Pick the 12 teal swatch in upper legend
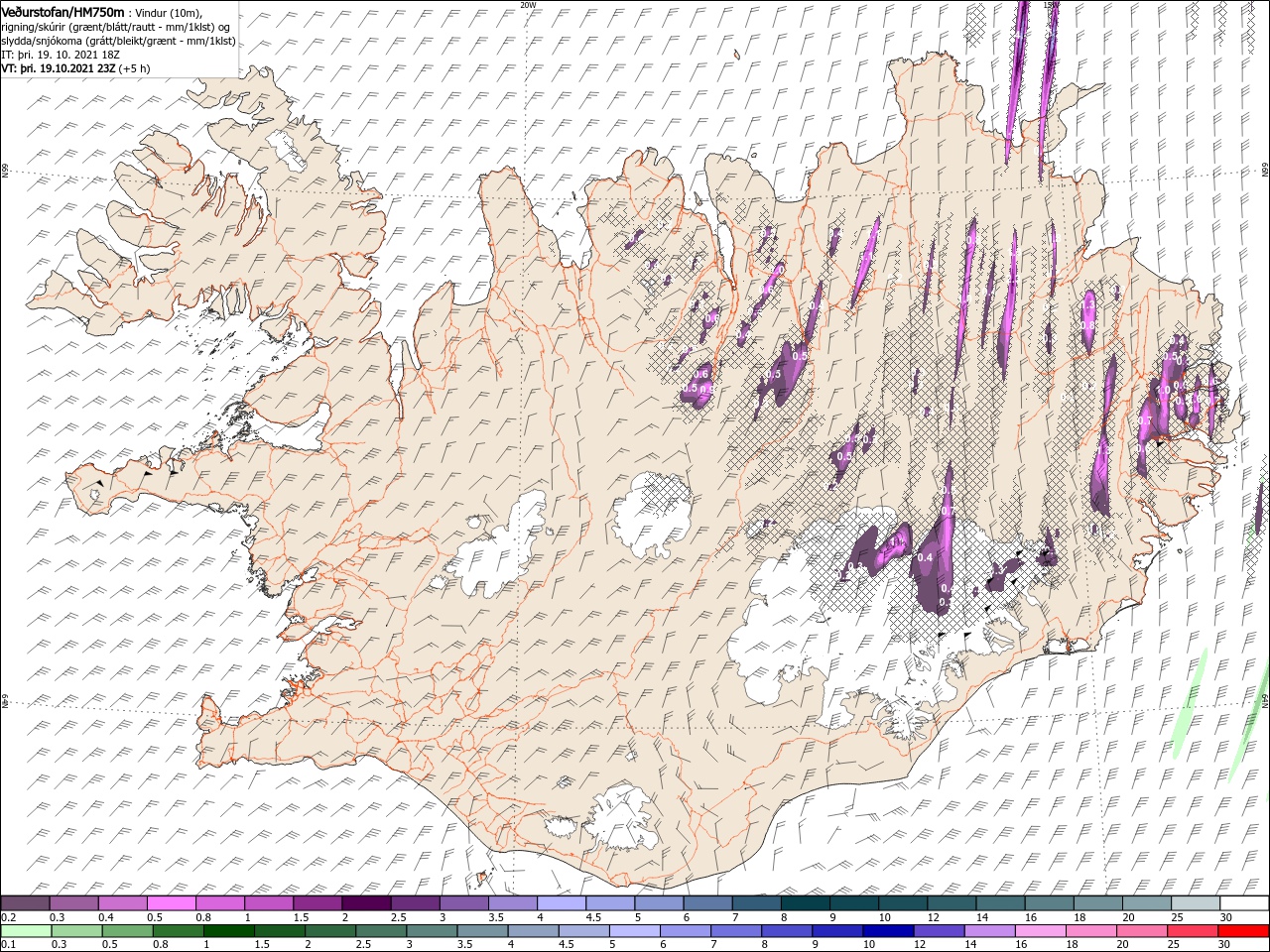 point(952,903)
